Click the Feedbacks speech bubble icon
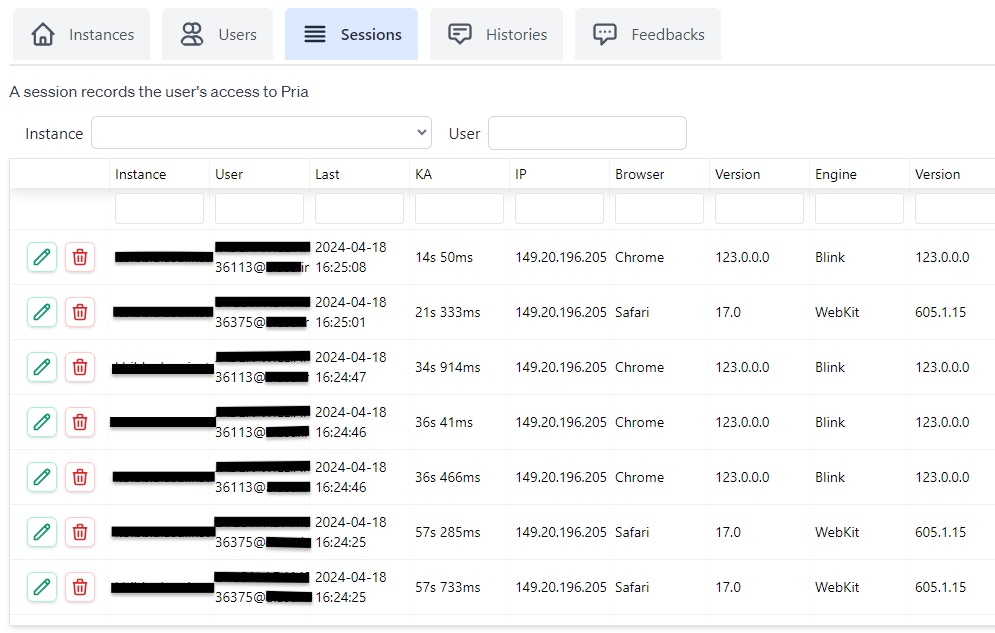This screenshot has height=633, width=995. (605, 33)
